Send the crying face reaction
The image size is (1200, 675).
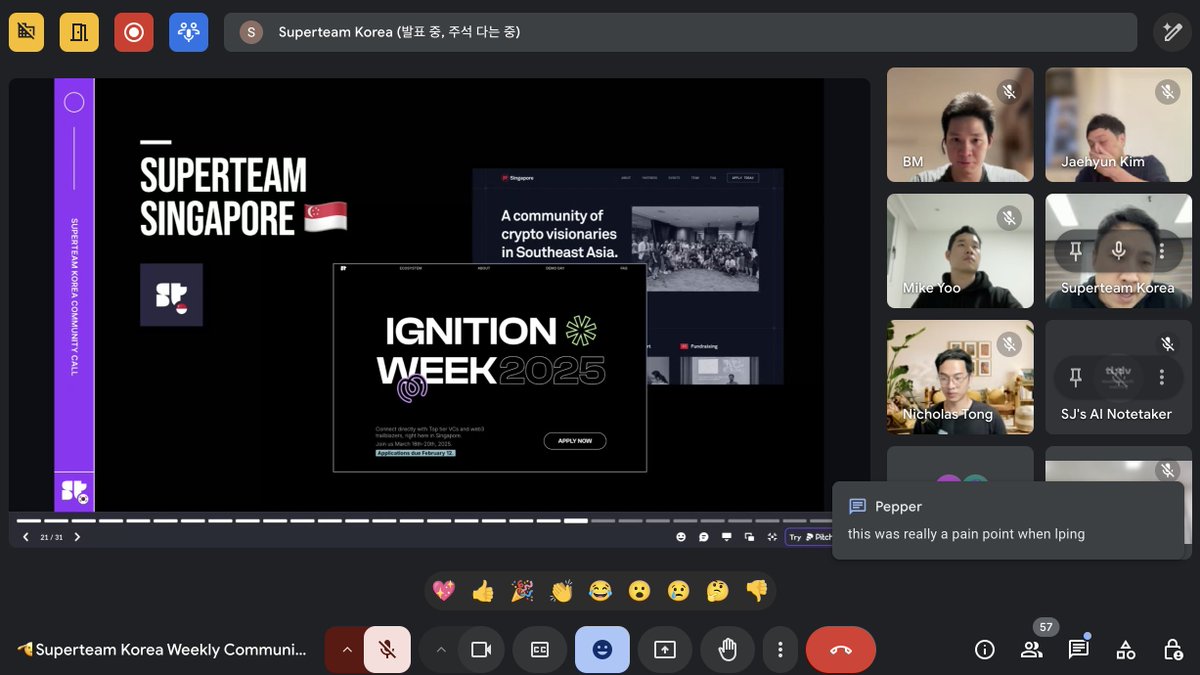678,591
